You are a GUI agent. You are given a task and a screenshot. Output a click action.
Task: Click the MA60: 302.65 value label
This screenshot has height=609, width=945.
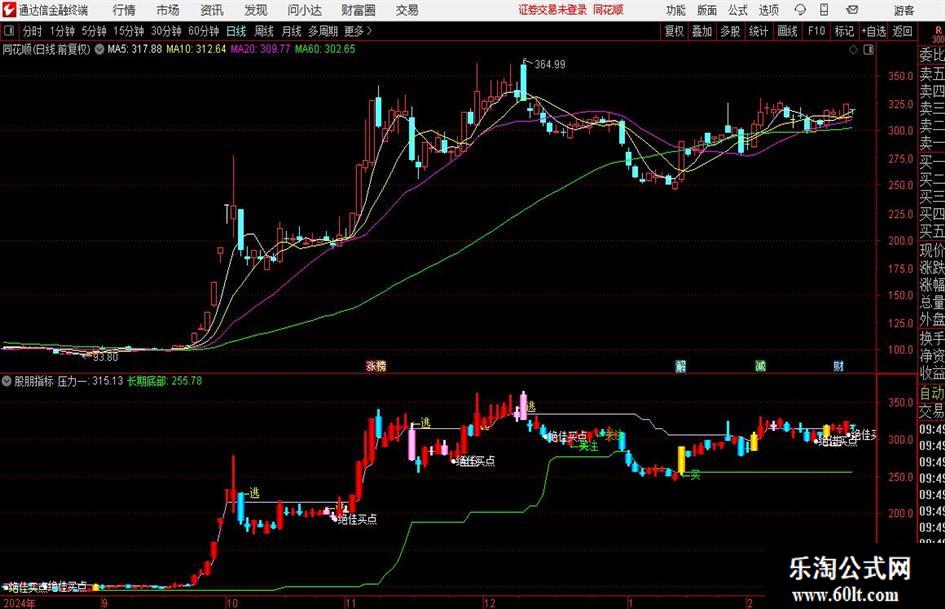pos(325,49)
